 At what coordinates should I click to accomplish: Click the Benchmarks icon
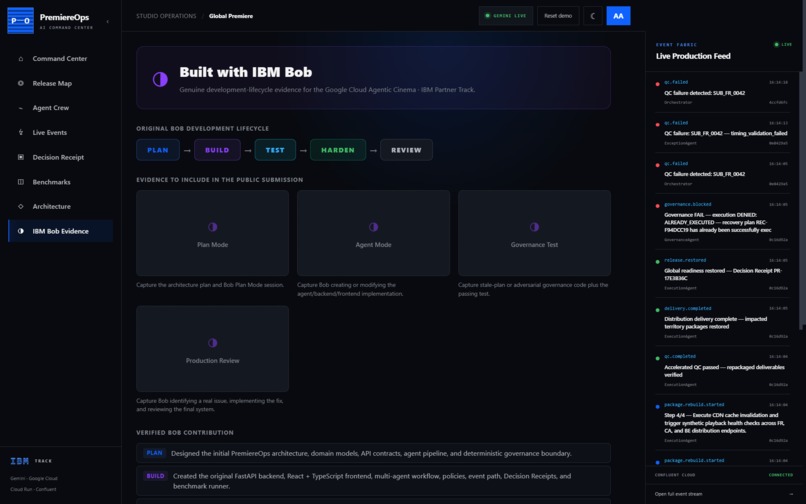pyautogui.click(x=21, y=182)
